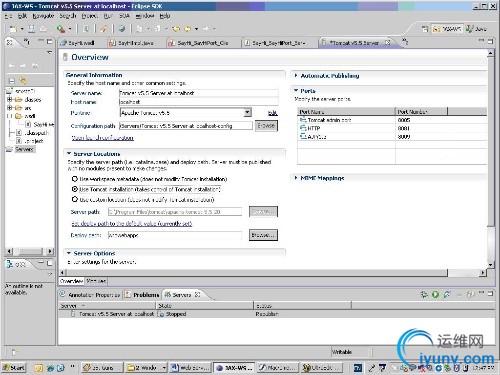Expand the MIME Mappings section

coord(296,178)
